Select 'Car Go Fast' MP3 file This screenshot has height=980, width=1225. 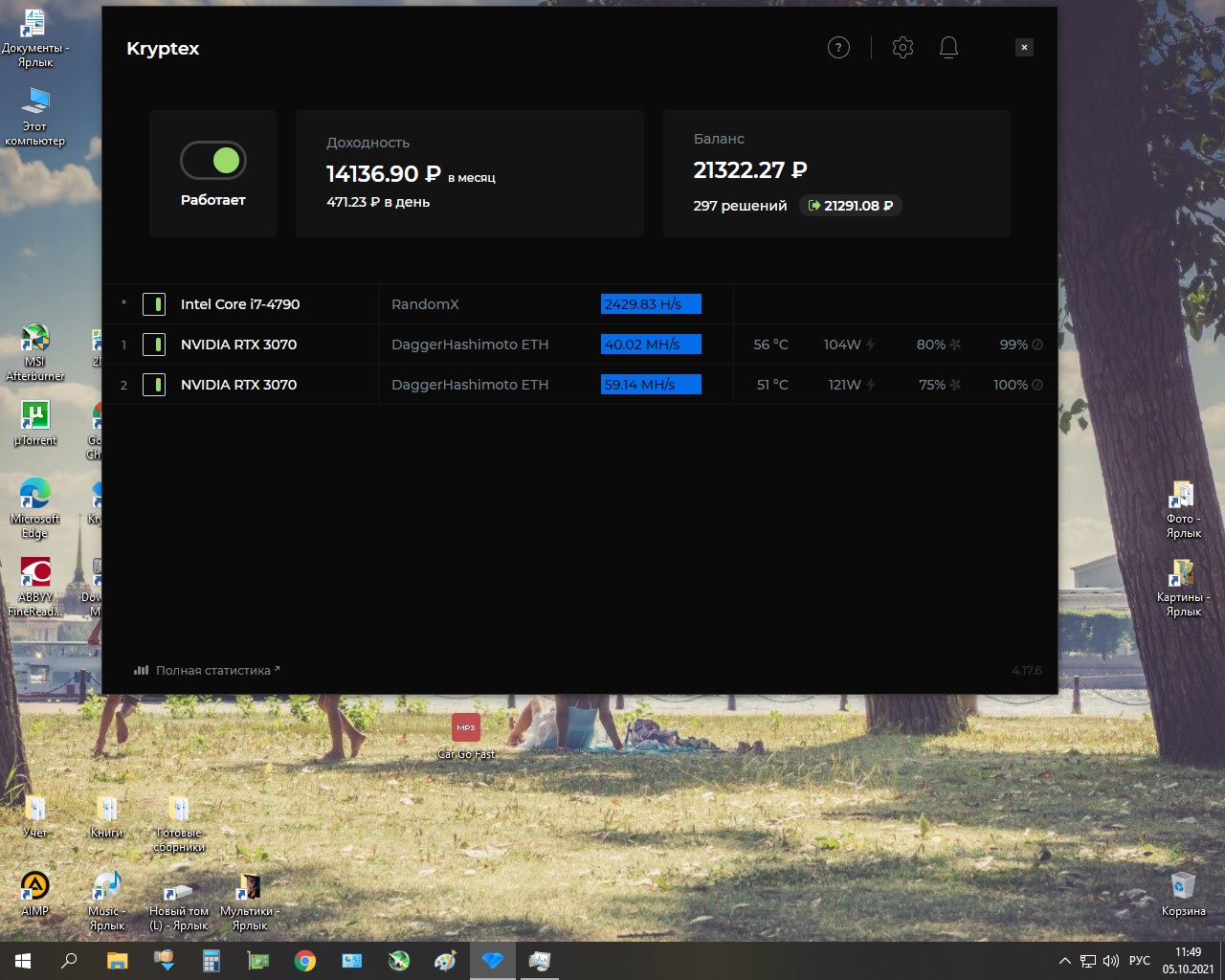(466, 736)
